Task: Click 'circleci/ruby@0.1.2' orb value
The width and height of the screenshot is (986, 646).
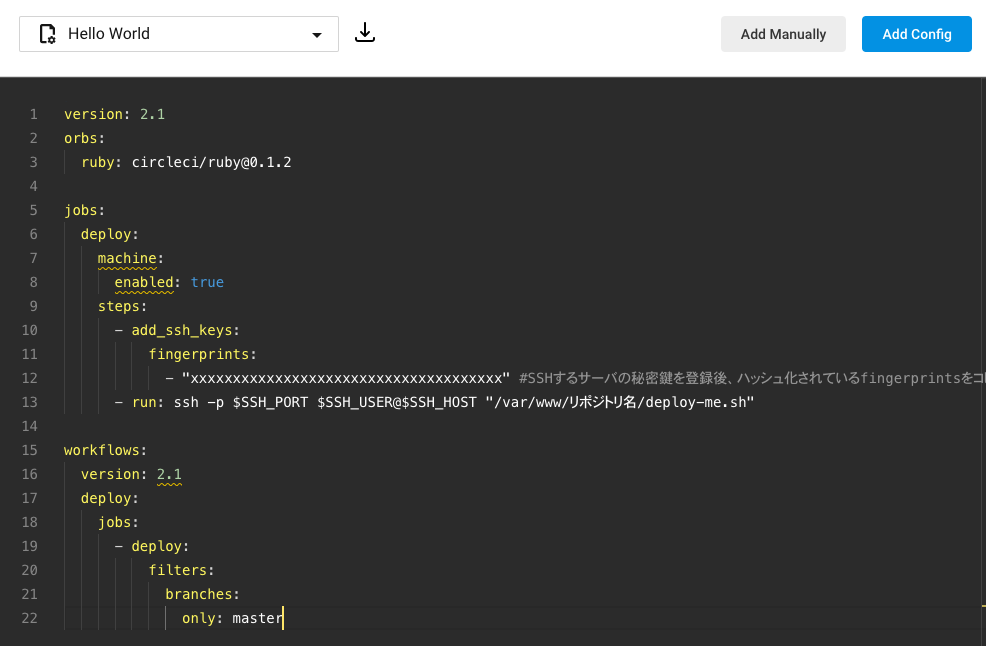Action: tap(211, 162)
